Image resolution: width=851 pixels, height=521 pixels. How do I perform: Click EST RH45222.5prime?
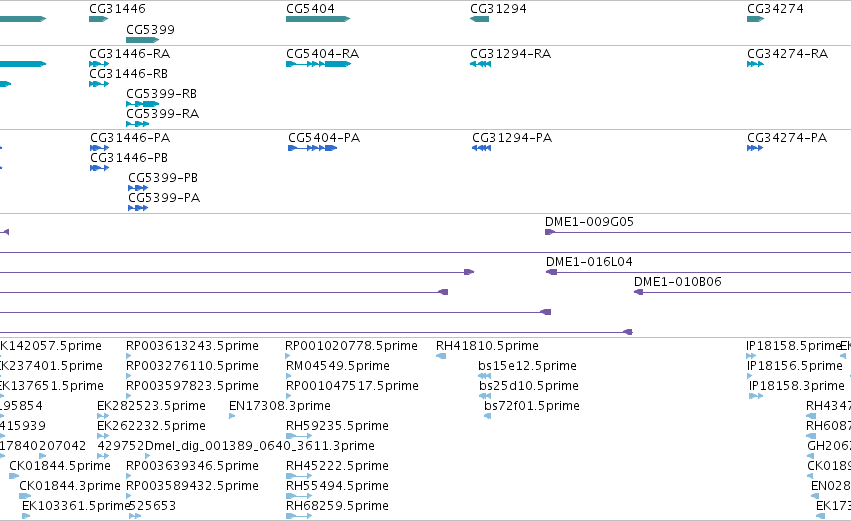pos(338,467)
